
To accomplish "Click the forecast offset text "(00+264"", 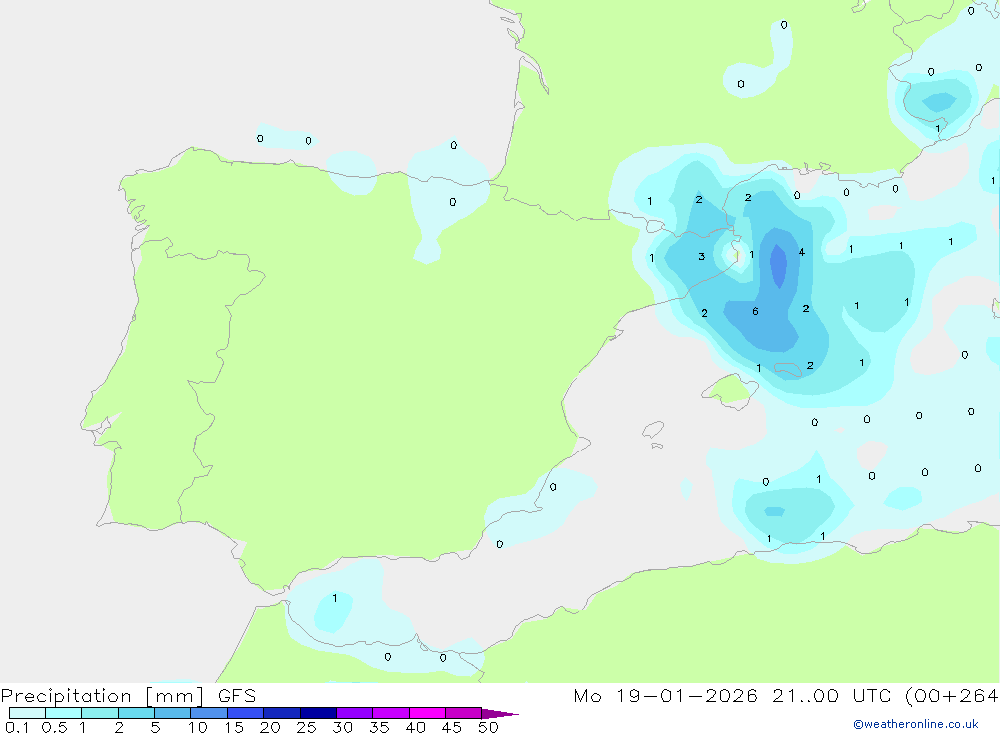I will coord(951,696).
